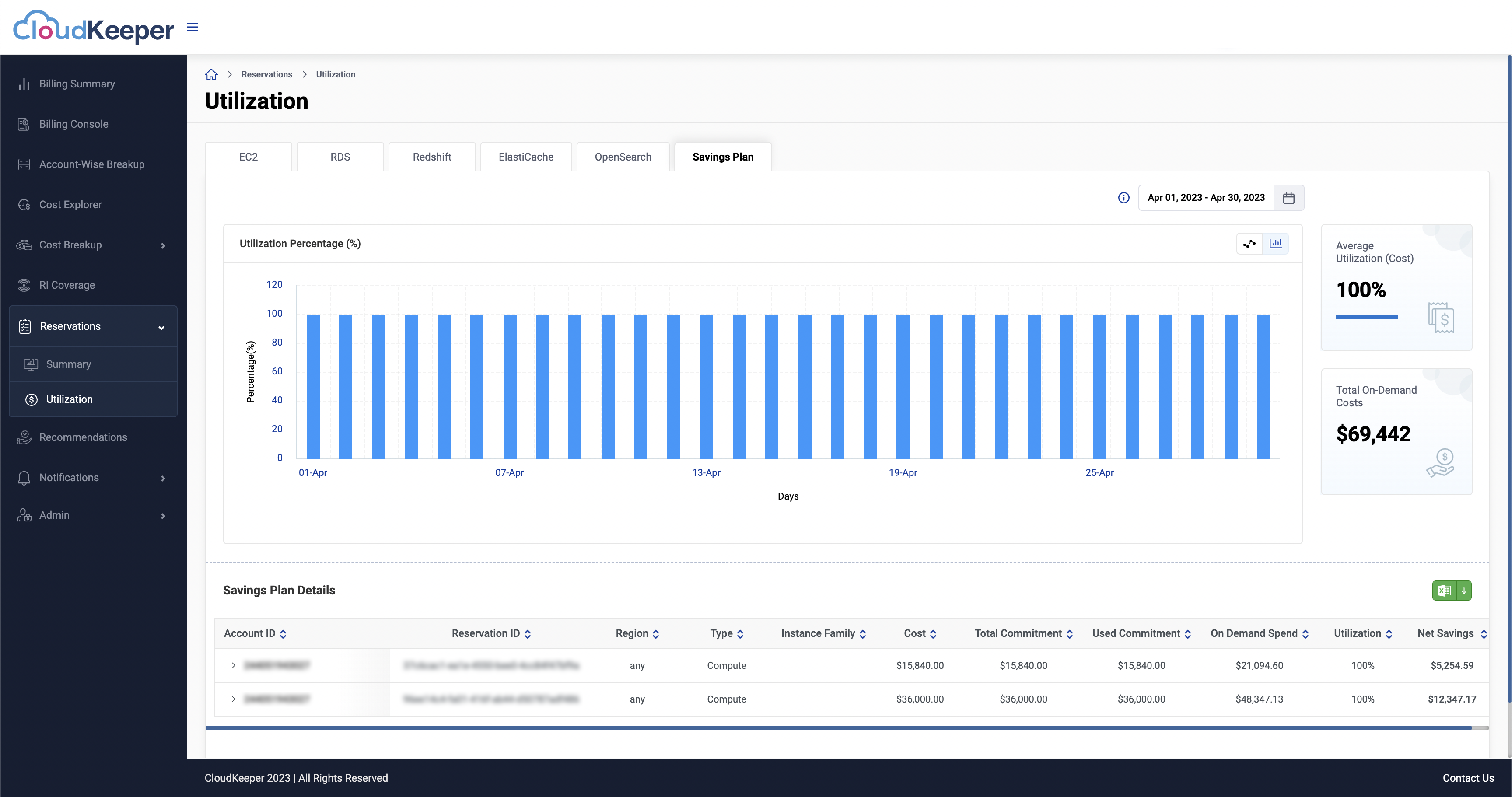The image size is (1512, 797).
Task: Click the Notifications bell icon
Action: click(24, 478)
